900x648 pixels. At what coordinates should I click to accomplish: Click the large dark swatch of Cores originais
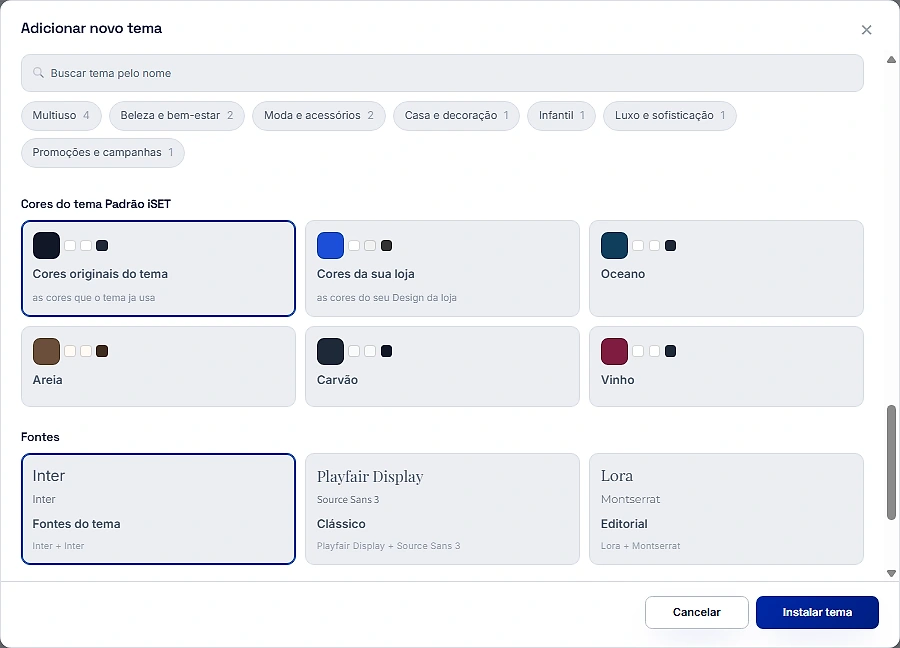coord(46,246)
